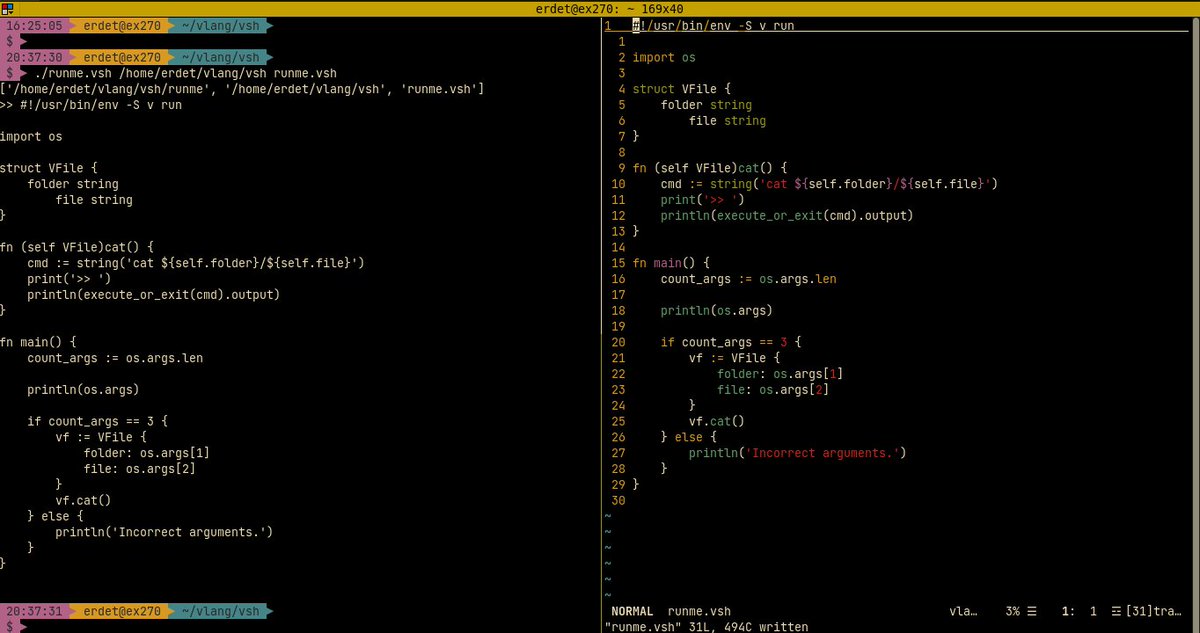
Task: Click line number 14 in the vim gutter
Action: coord(617,247)
